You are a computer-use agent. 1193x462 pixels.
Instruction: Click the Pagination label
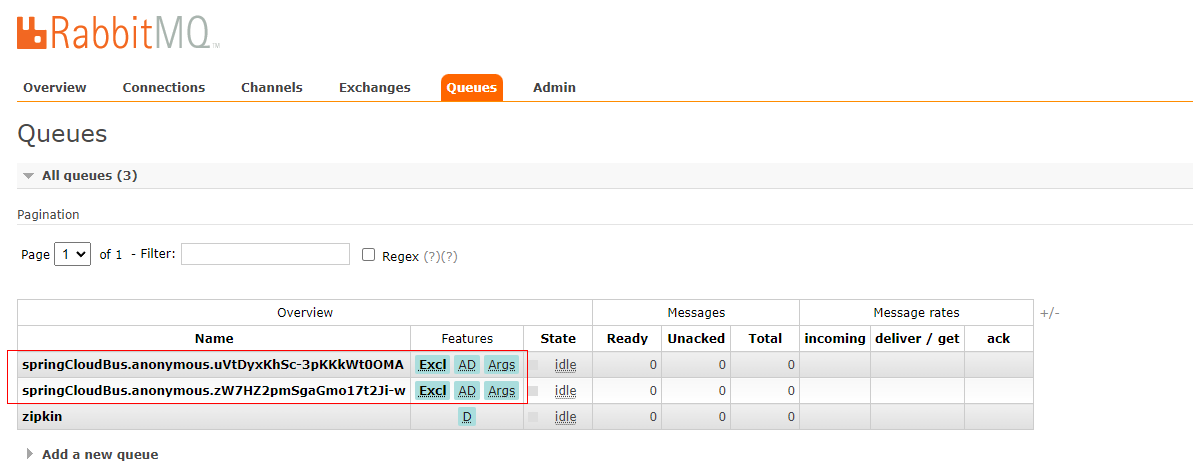point(49,215)
